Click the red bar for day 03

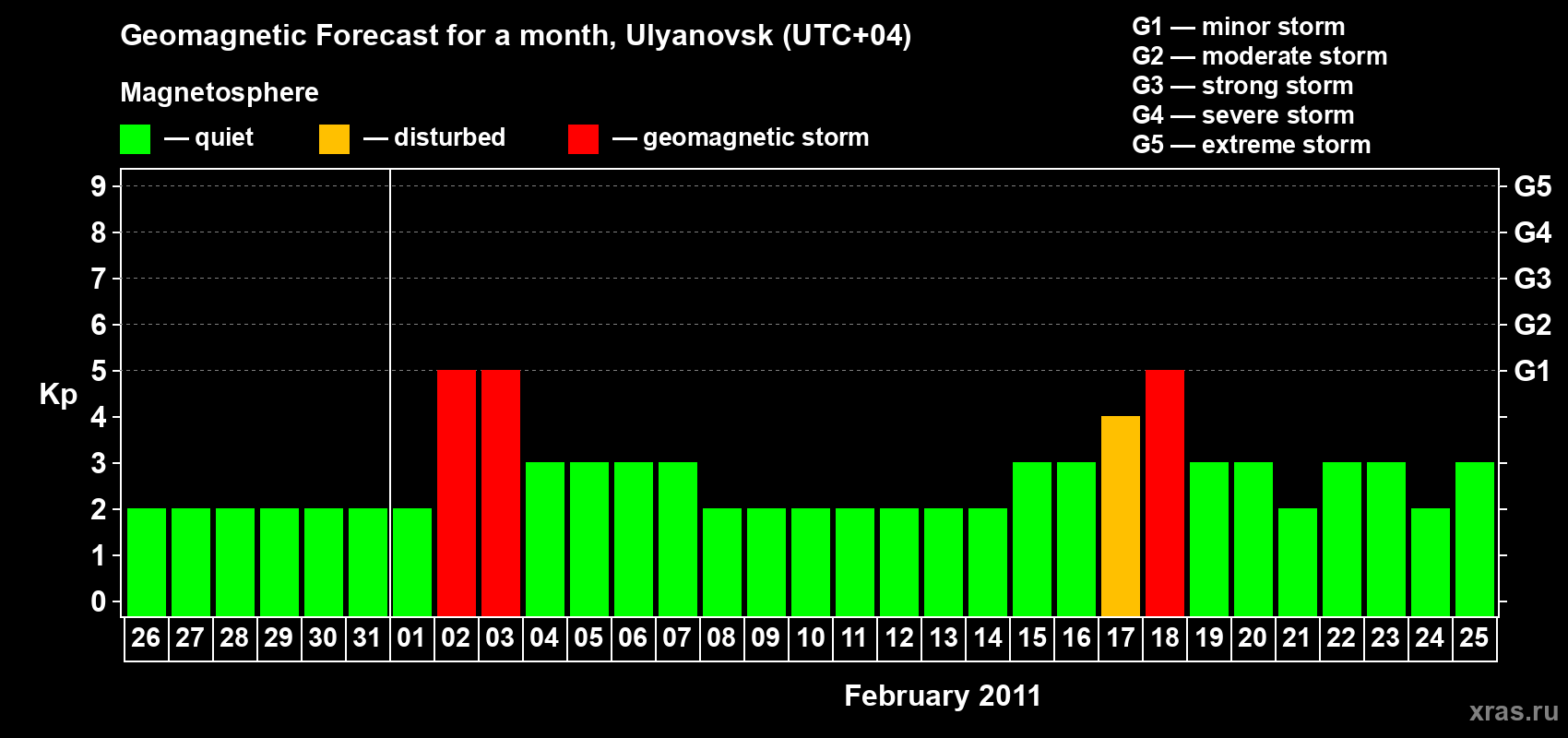pos(501,493)
